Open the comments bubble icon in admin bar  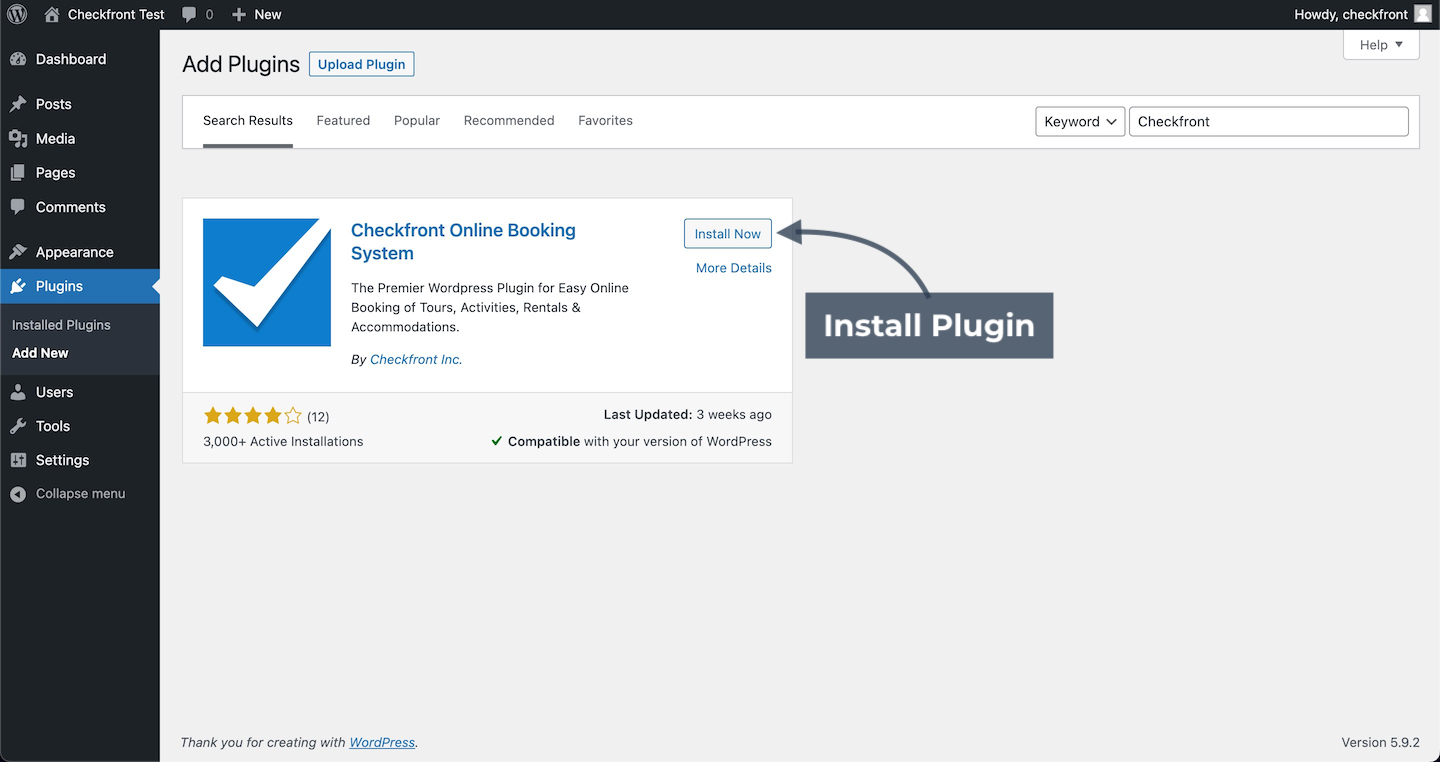coord(189,14)
